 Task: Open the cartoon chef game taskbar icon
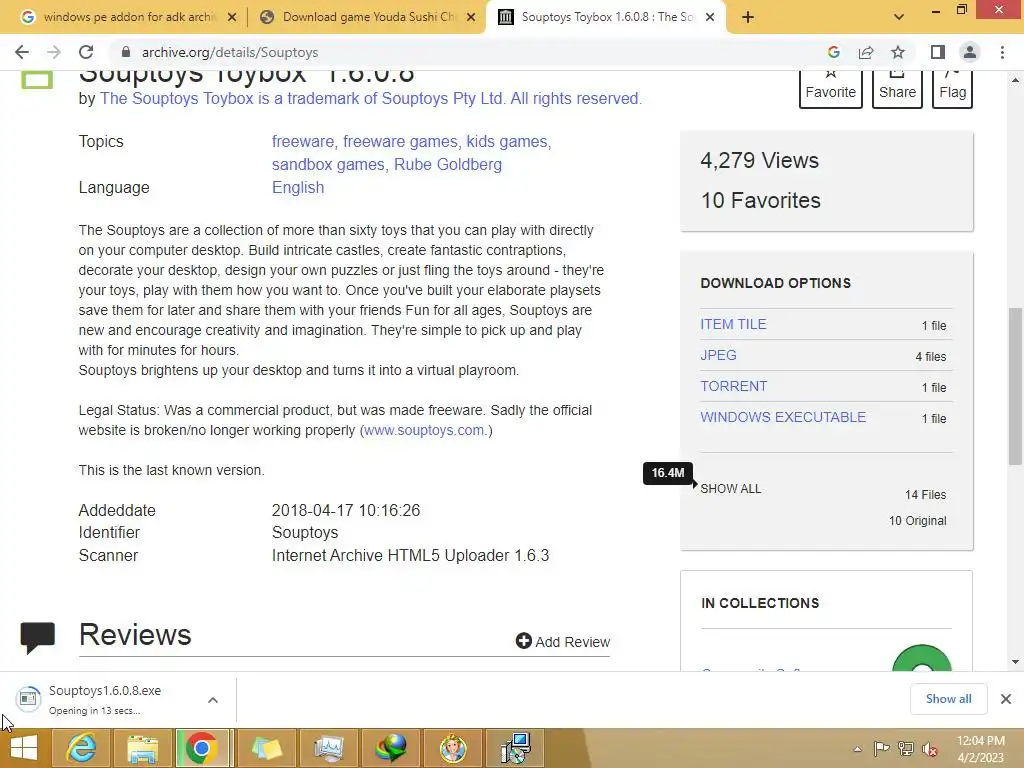tap(453, 748)
